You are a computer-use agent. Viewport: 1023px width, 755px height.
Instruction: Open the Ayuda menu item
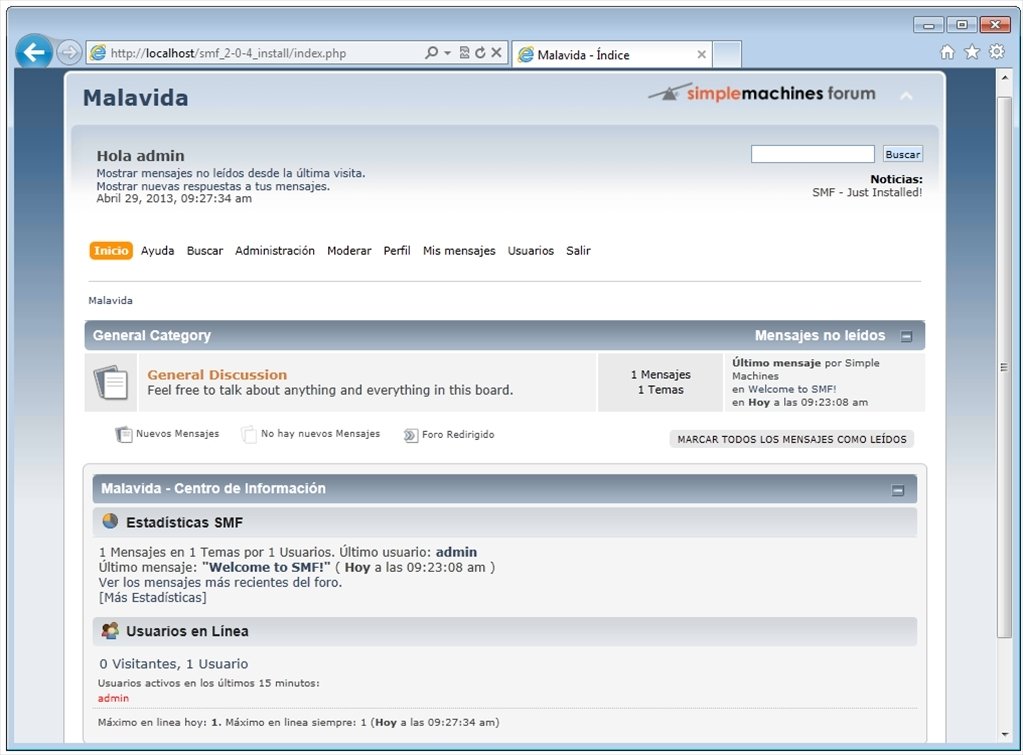pos(157,251)
